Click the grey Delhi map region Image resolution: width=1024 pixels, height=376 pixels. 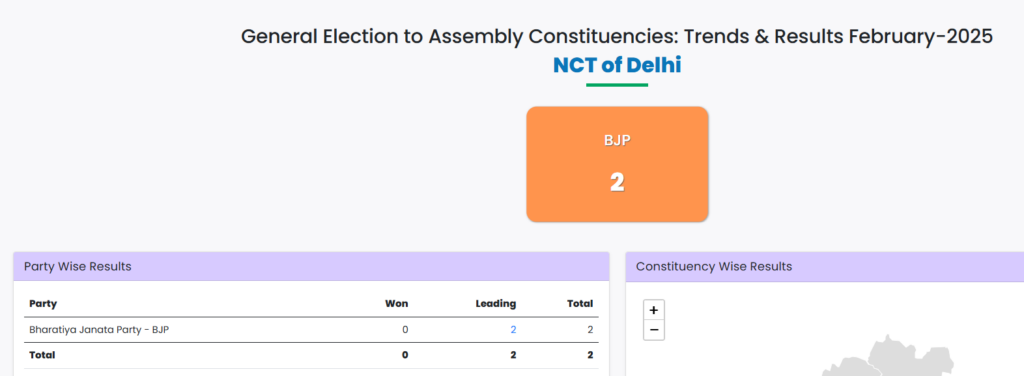pyautogui.click(x=893, y=359)
